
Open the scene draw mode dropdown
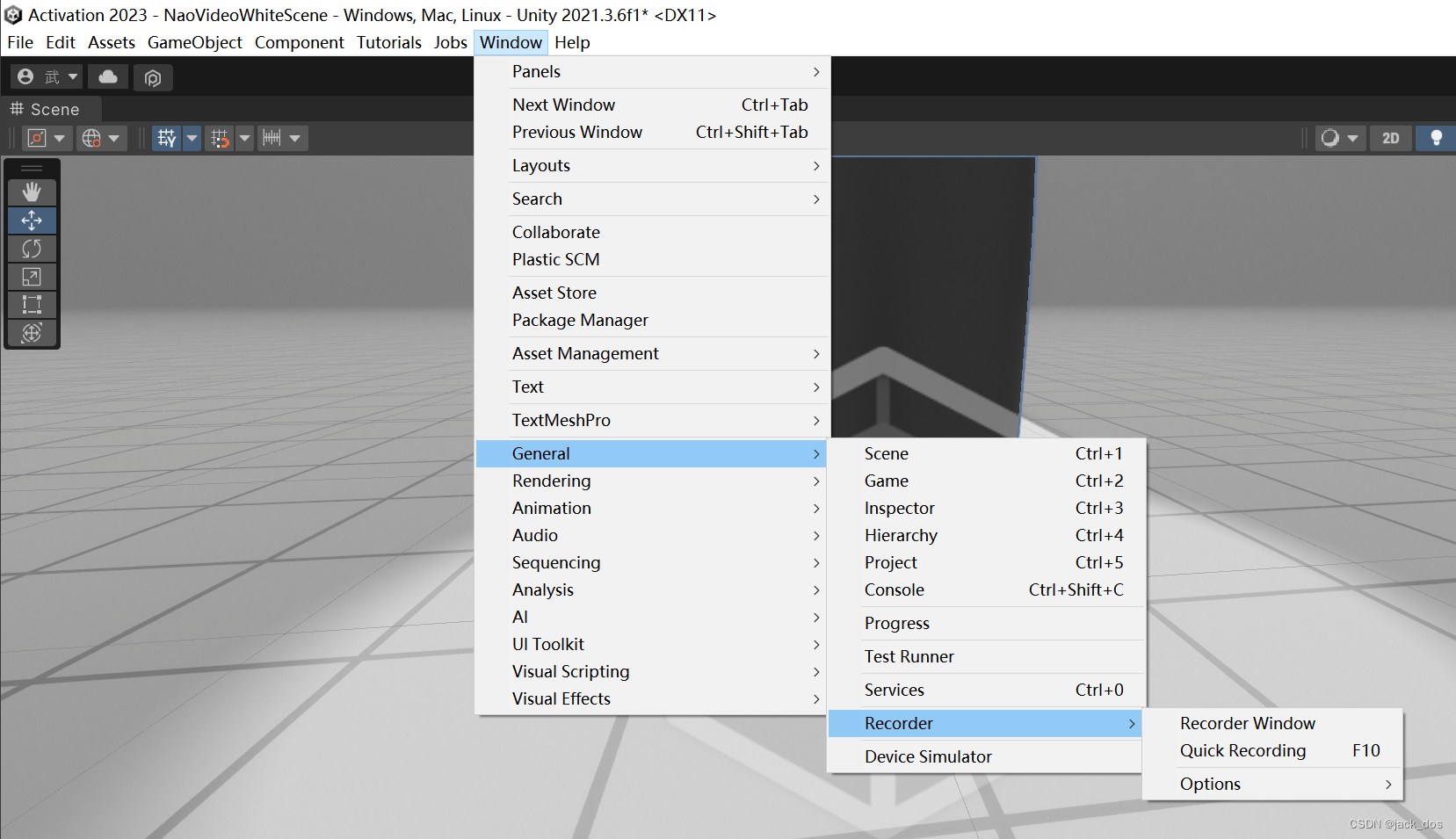pos(1340,138)
